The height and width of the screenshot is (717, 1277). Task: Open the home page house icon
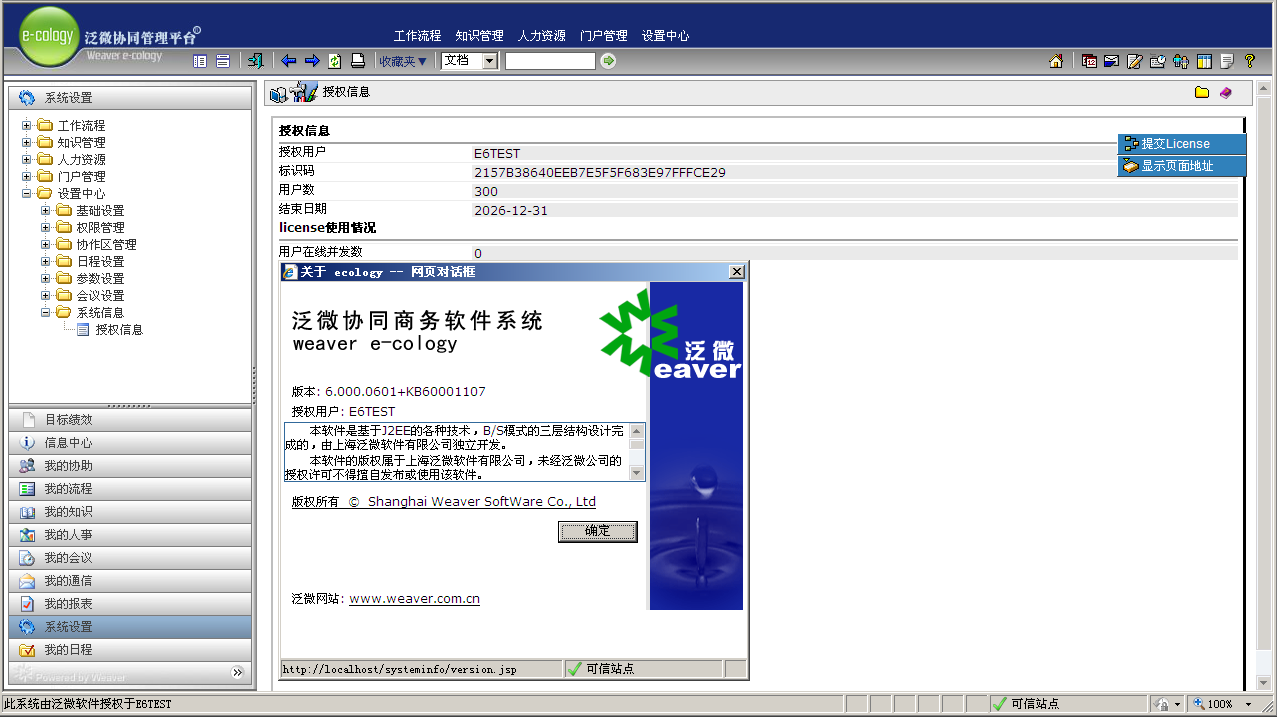pos(1056,61)
